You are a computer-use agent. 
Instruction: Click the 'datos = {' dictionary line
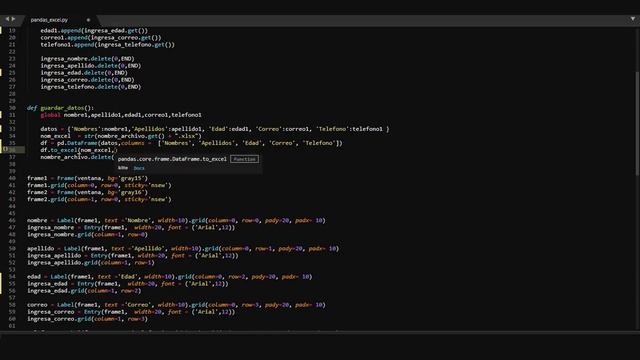pyautogui.click(x=215, y=129)
